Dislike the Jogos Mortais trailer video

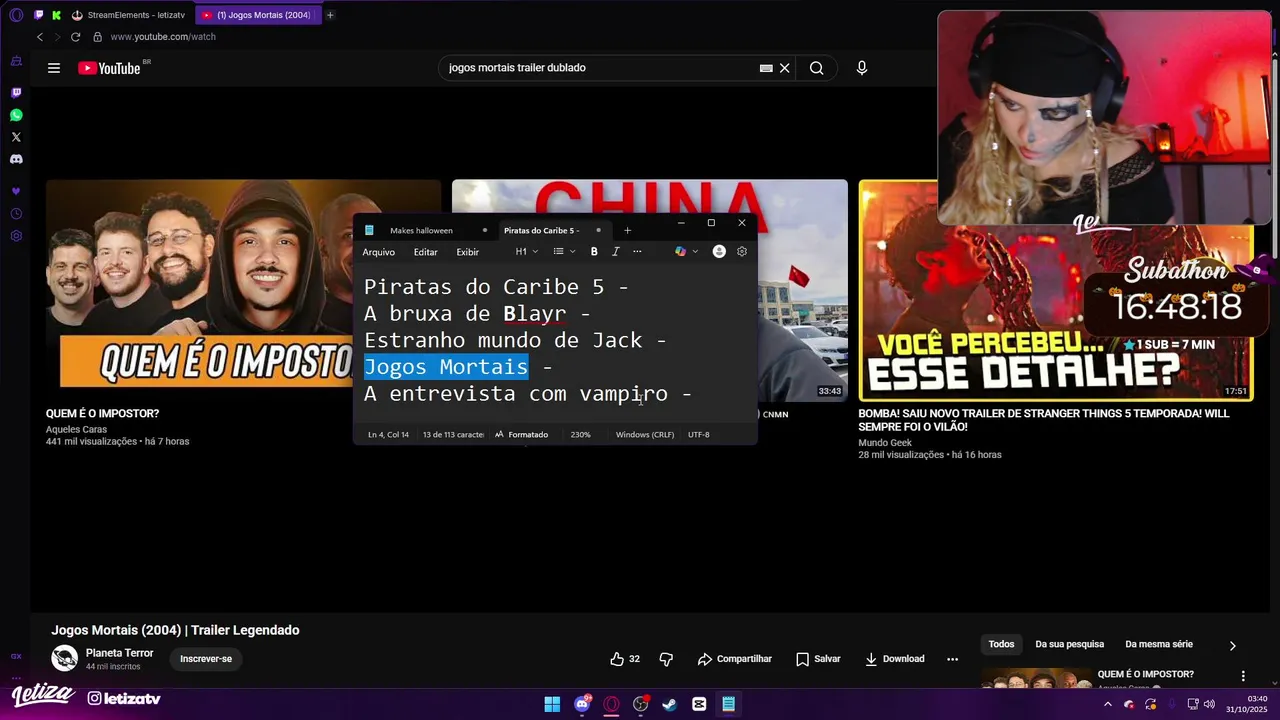click(x=666, y=659)
